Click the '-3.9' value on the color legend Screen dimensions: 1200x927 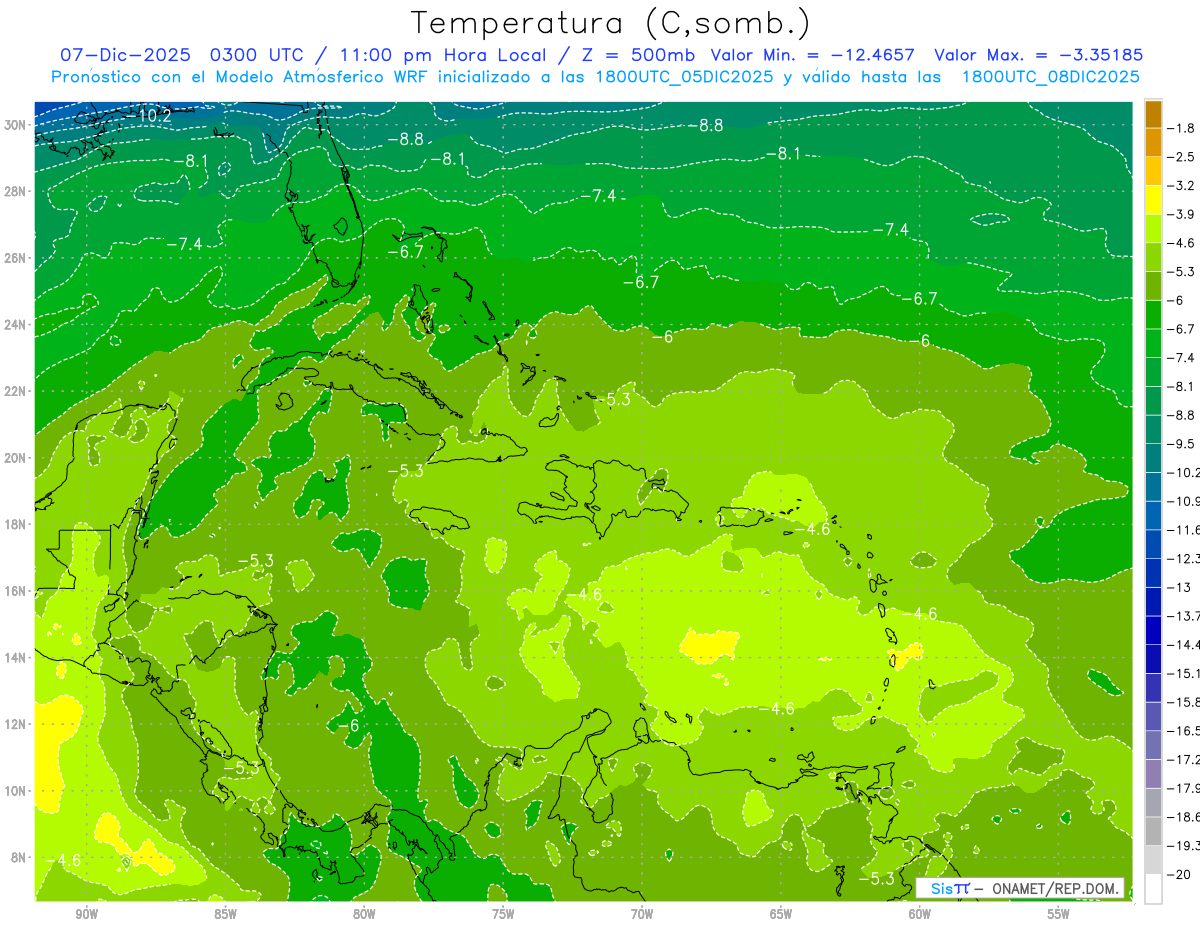(1182, 214)
